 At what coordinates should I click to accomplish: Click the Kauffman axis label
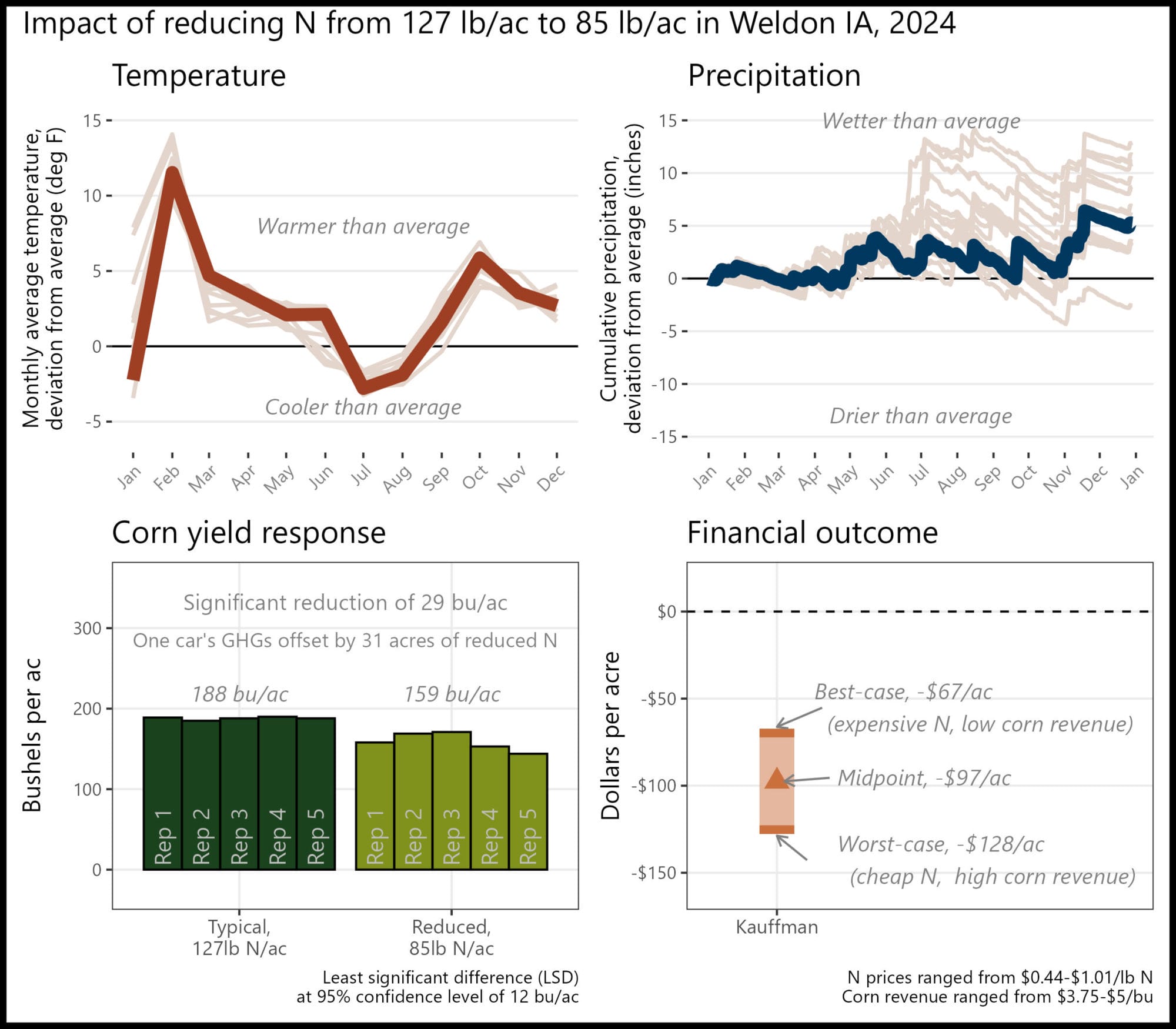pos(777,927)
